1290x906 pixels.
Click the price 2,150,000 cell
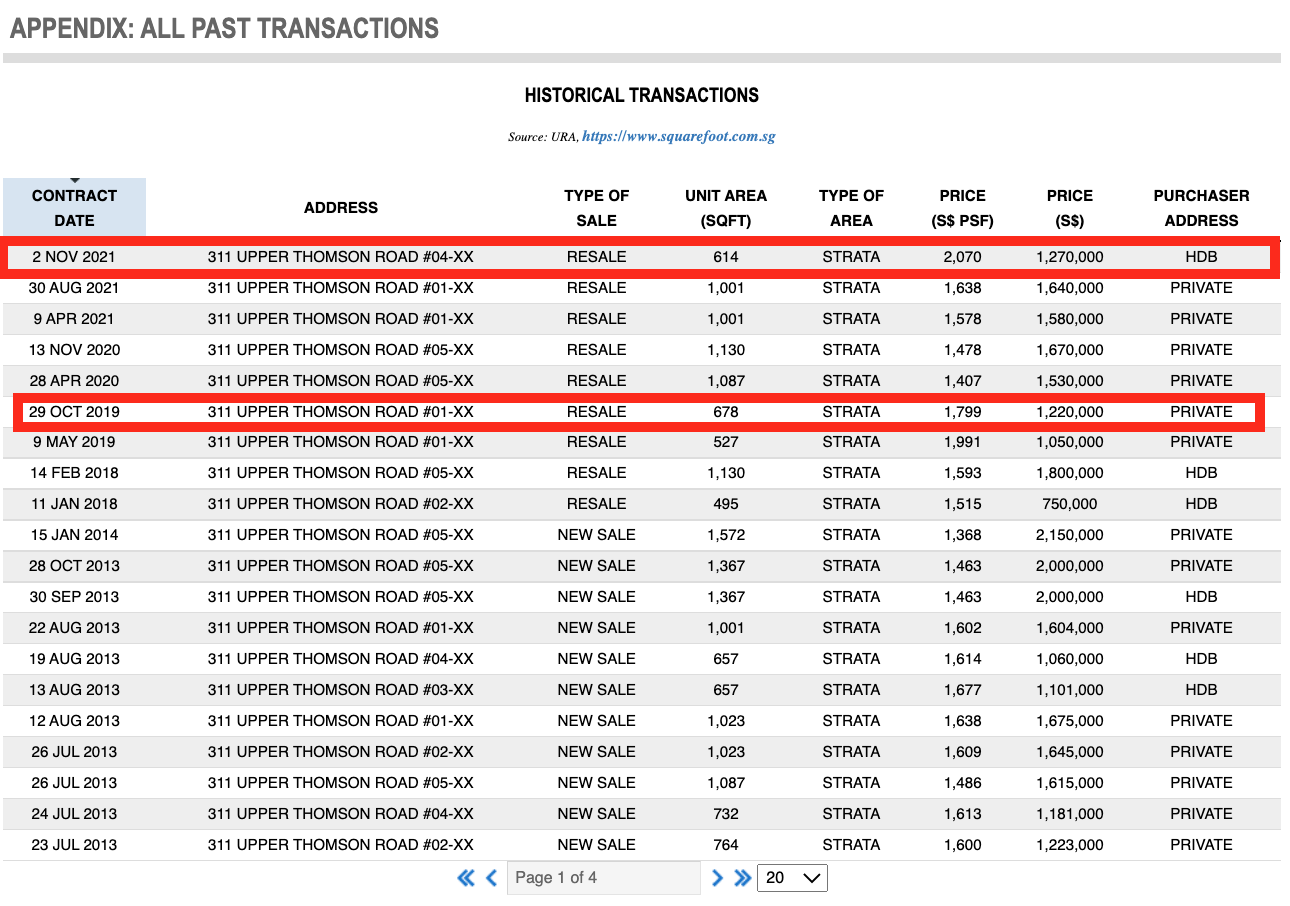[1070, 535]
